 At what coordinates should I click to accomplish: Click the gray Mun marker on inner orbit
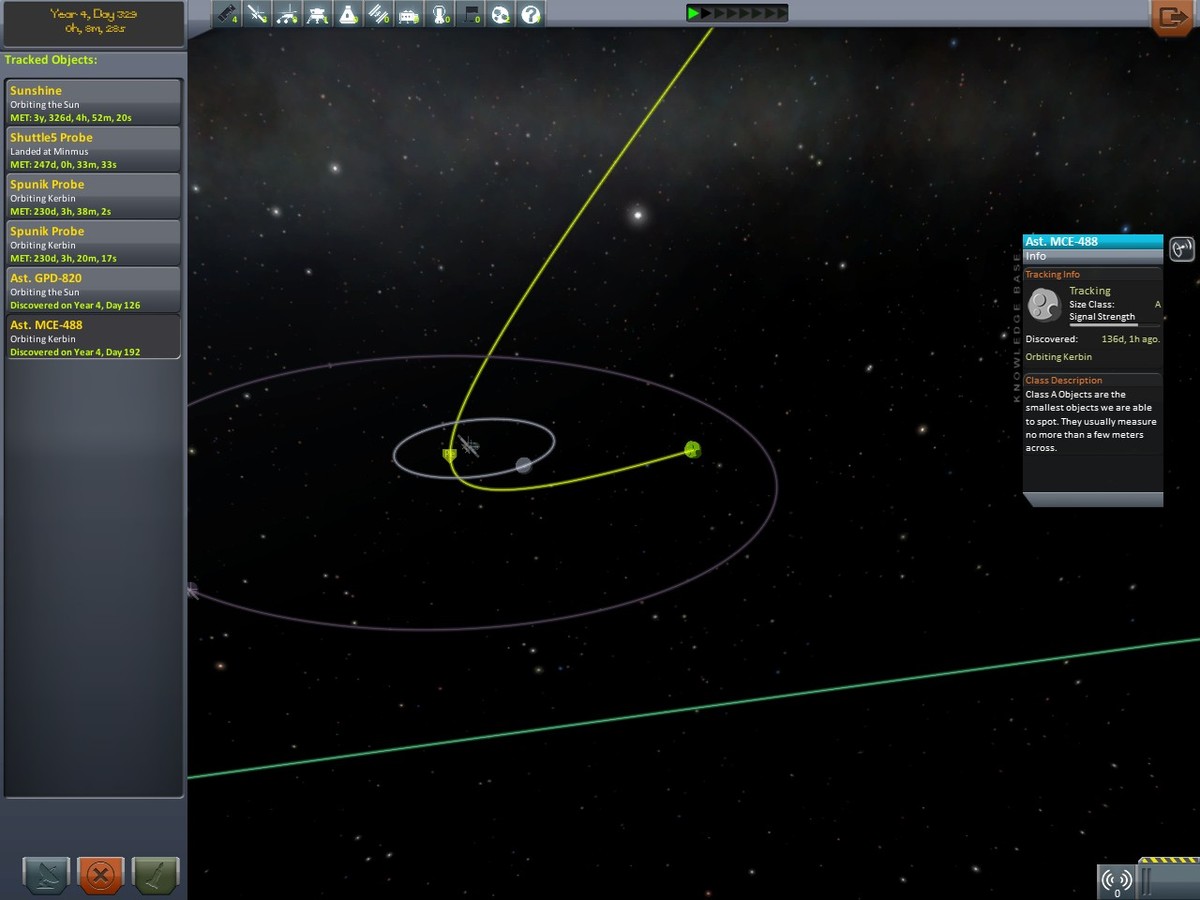point(523,465)
